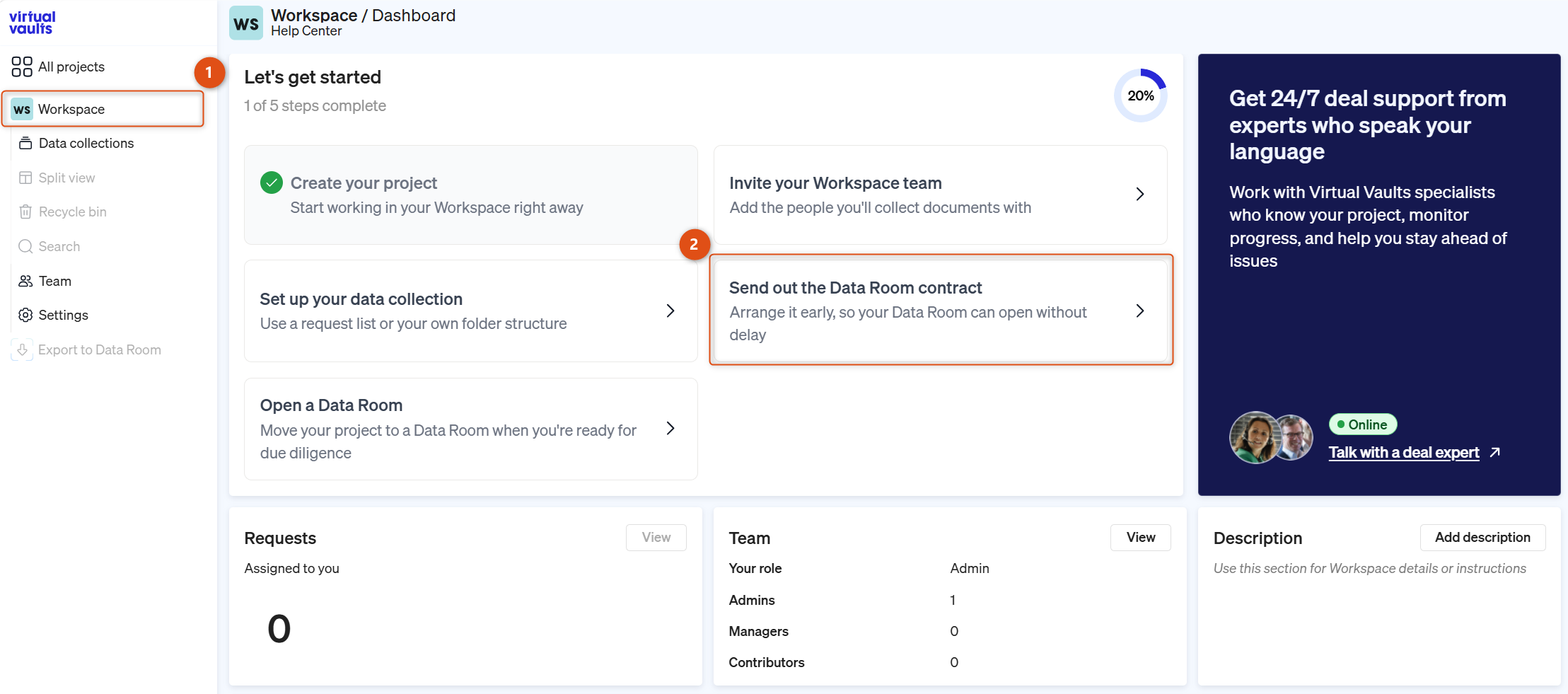The height and width of the screenshot is (694, 1568).
Task: Click the Team people icon
Action: [25, 281]
